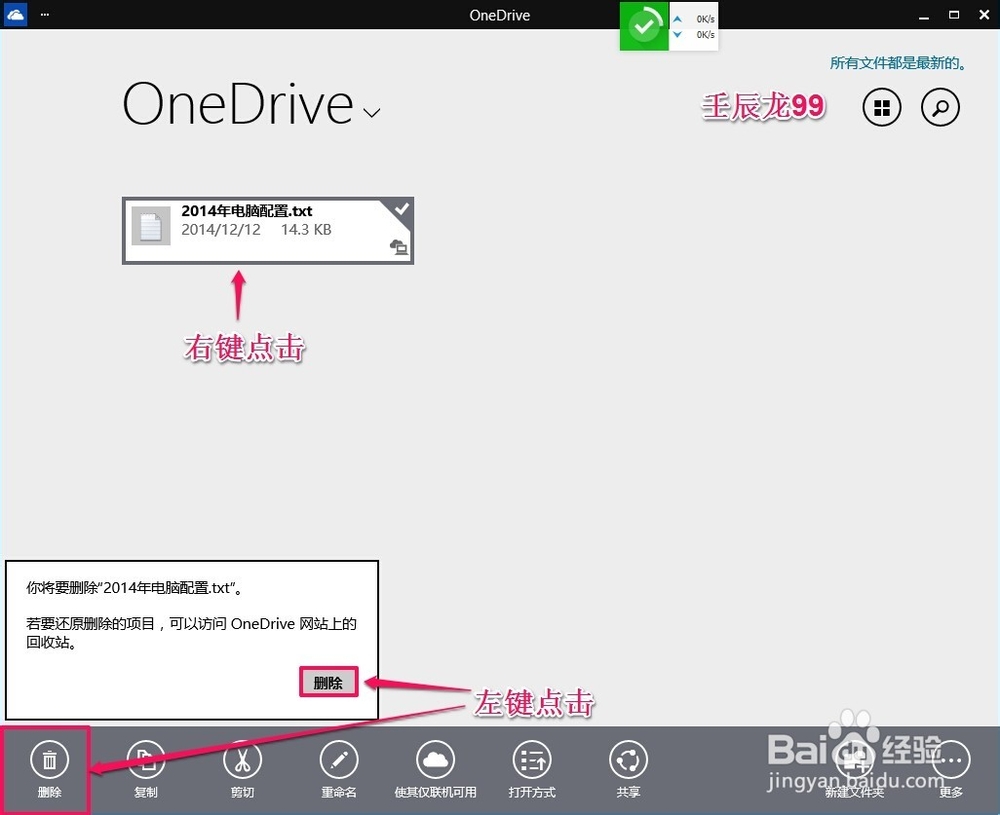This screenshot has height=815, width=1000.
Task: Select the 2014年电脑配置.txt file tile
Action: coord(268,230)
